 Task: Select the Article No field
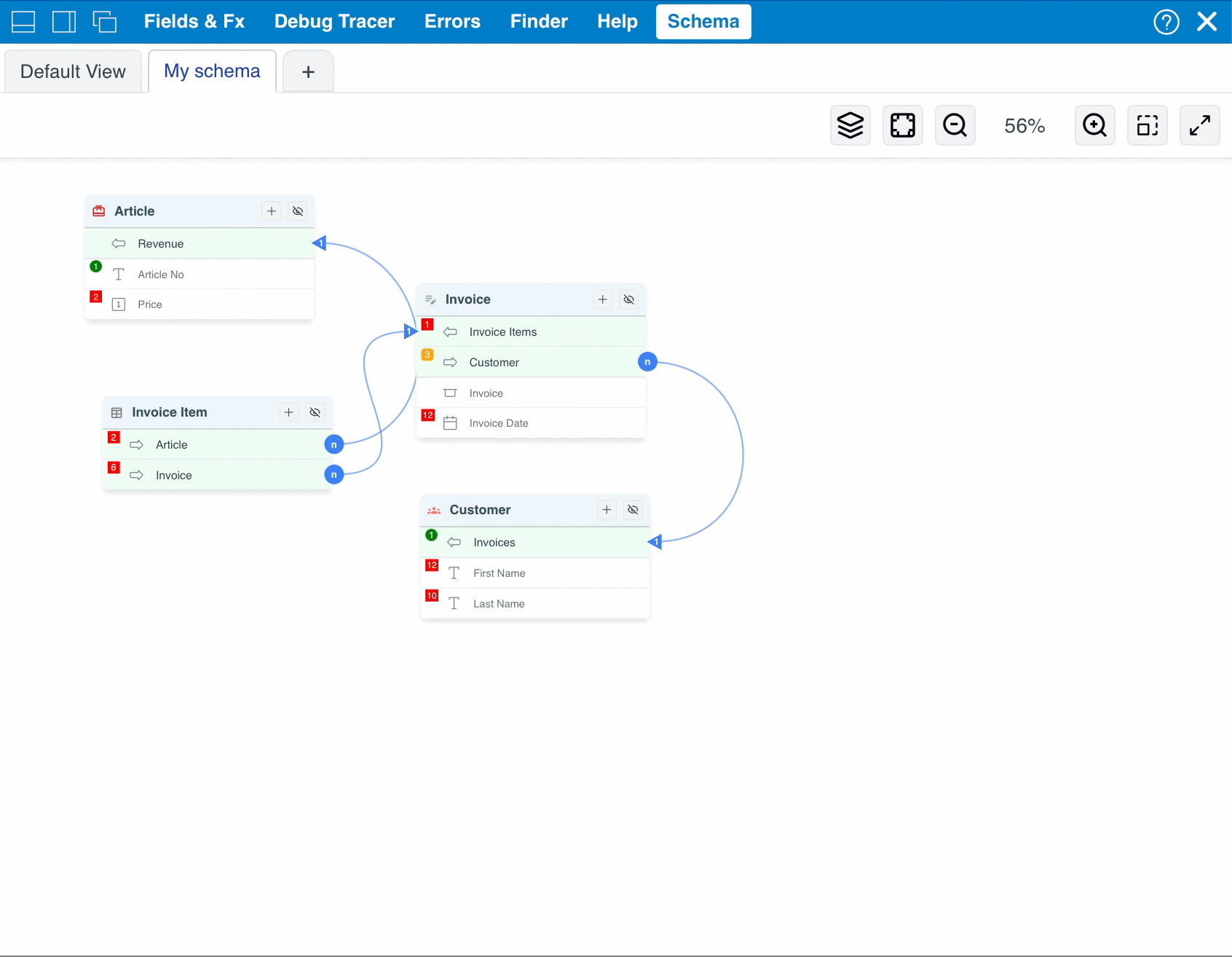click(200, 274)
